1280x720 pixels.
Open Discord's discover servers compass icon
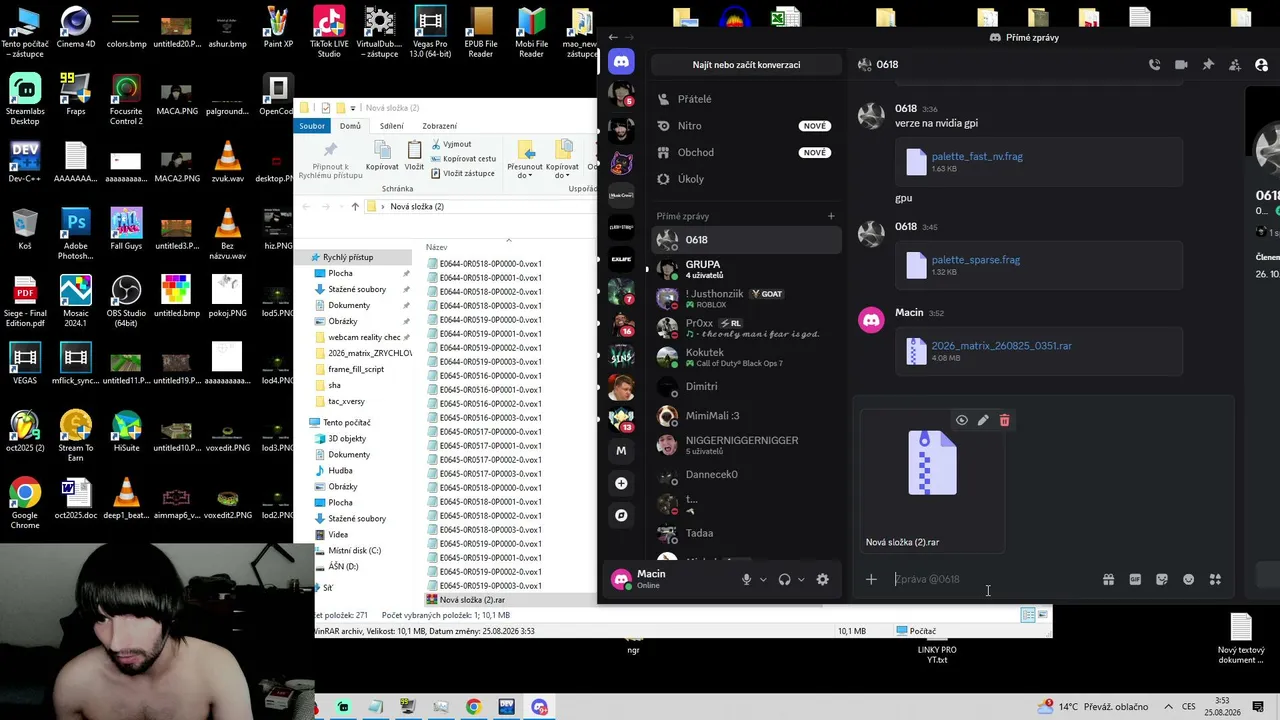click(621, 515)
